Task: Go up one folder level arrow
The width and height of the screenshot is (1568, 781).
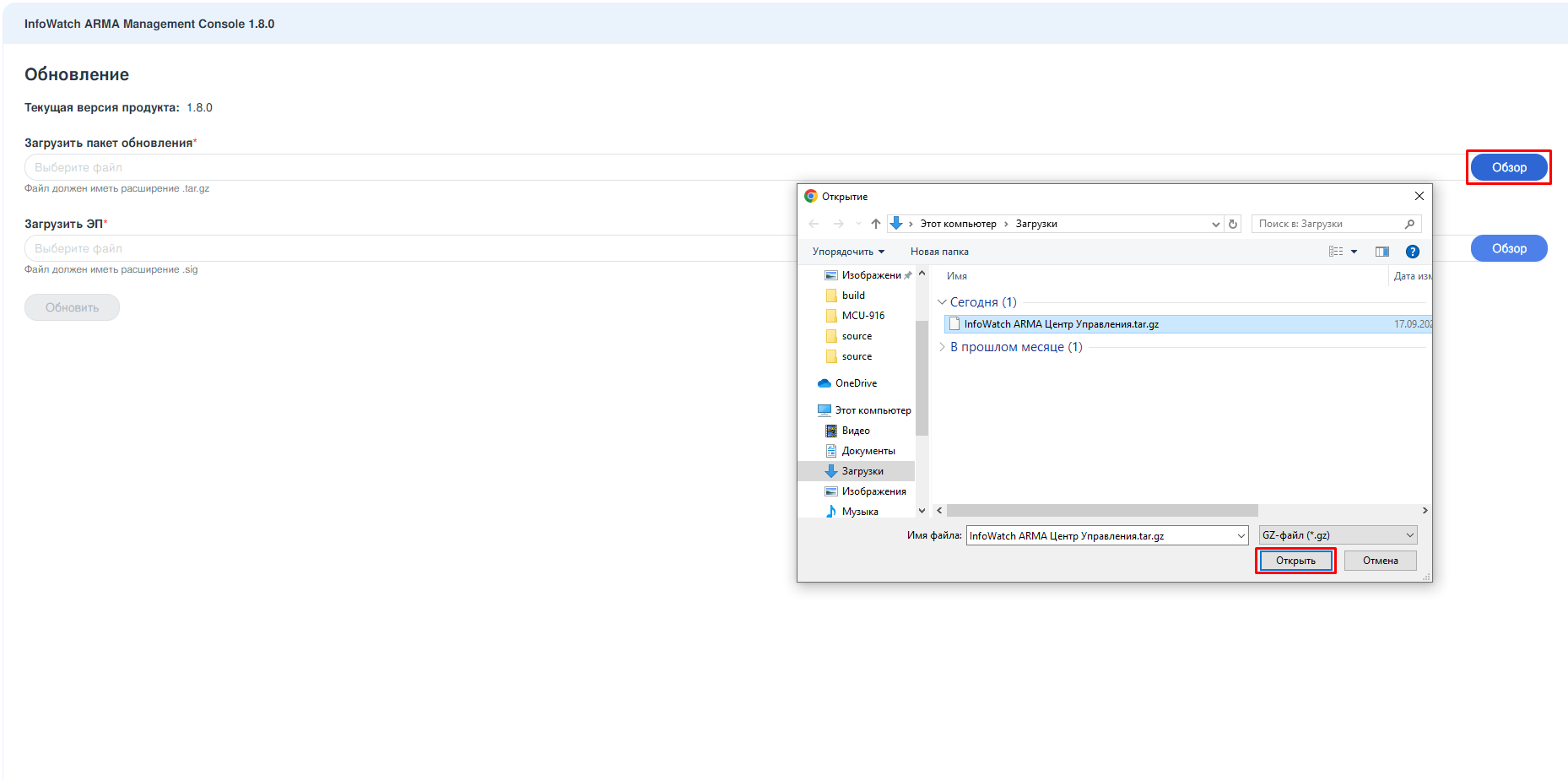Action: pos(876,224)
